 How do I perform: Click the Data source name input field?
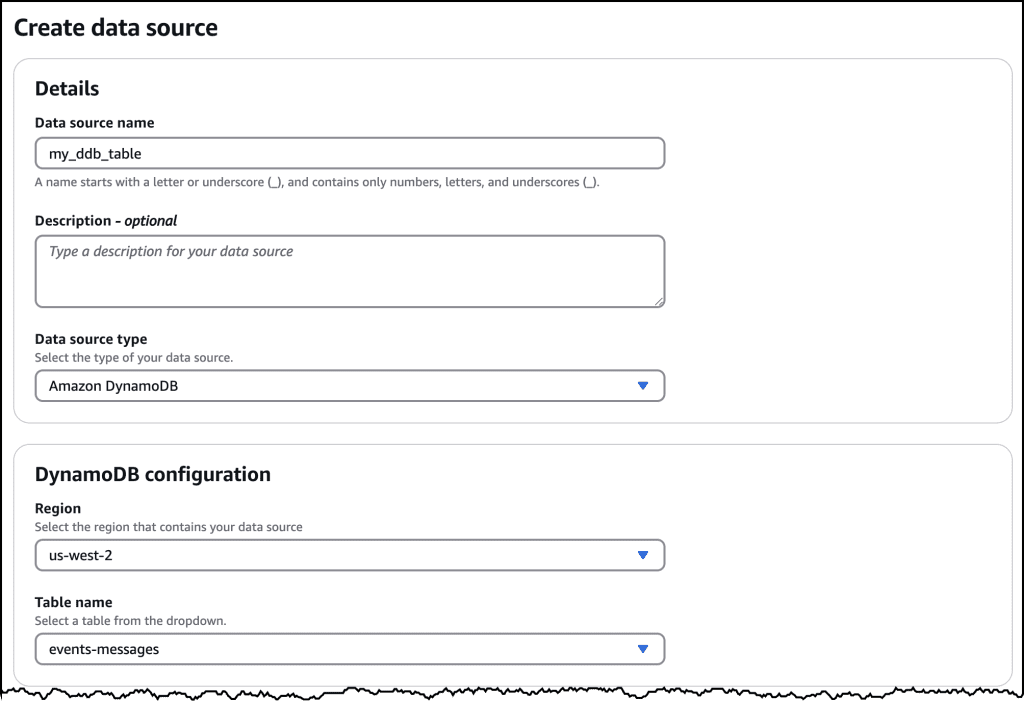tap(350, 153)
